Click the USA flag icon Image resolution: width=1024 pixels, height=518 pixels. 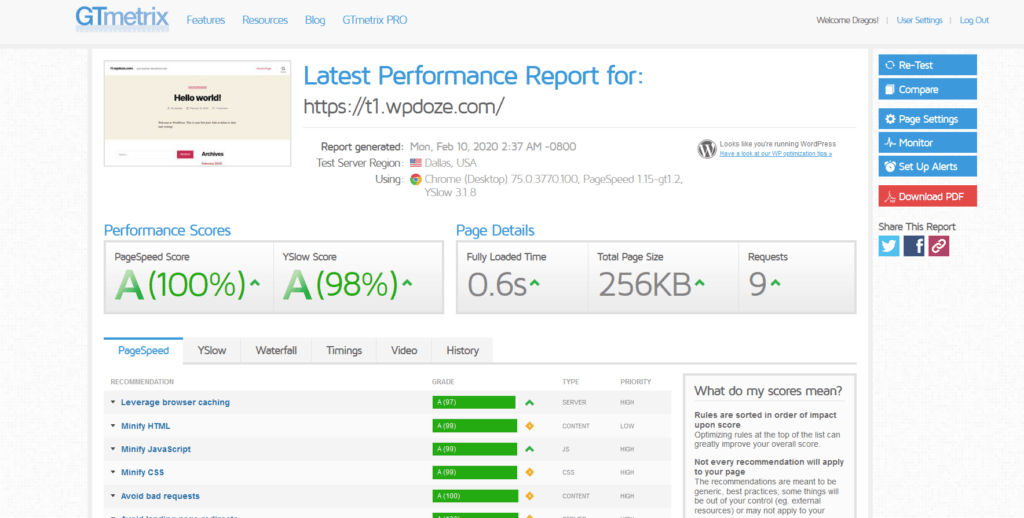point(415,163)
